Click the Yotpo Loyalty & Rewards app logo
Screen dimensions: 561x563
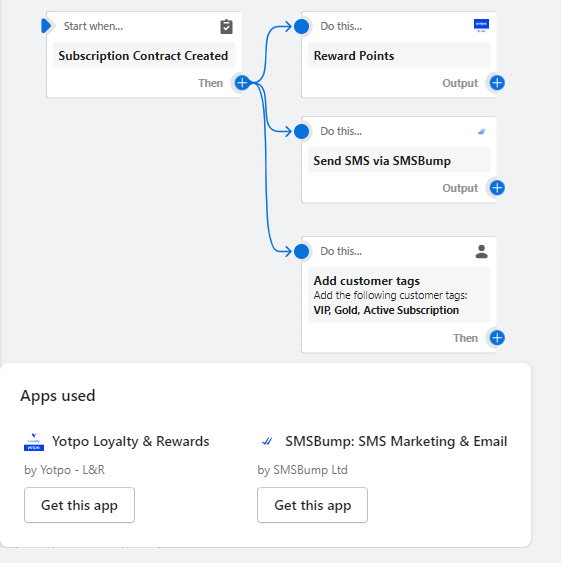pos(34,442)
